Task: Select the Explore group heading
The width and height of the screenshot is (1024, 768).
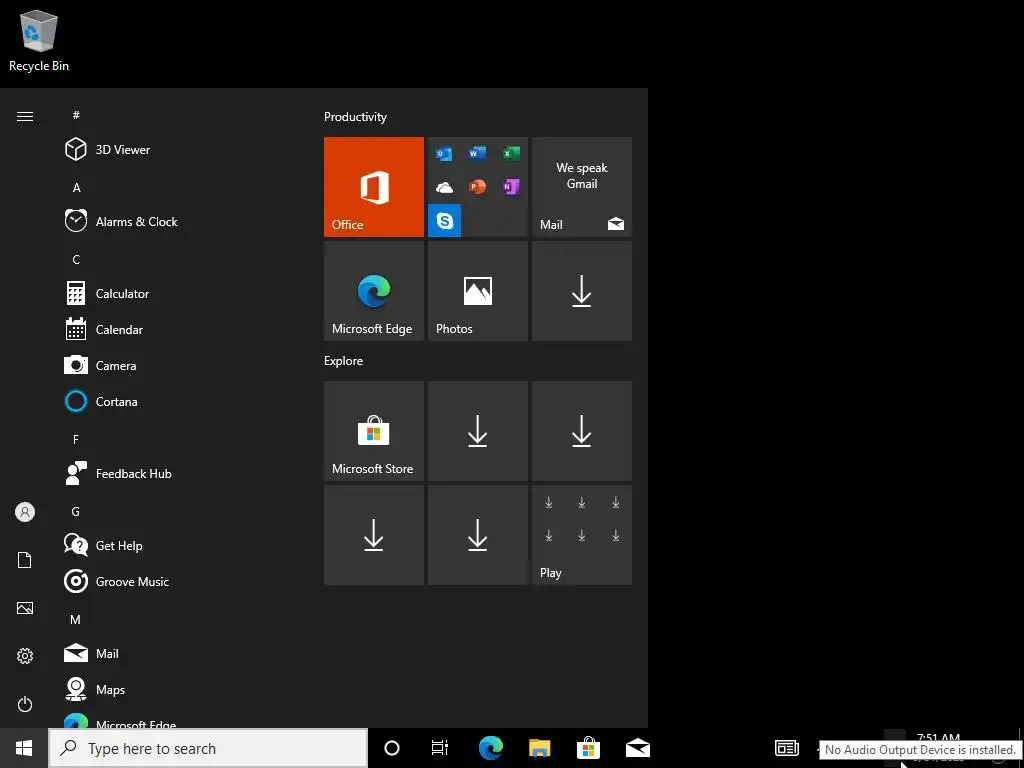Action: pos(344,360)
